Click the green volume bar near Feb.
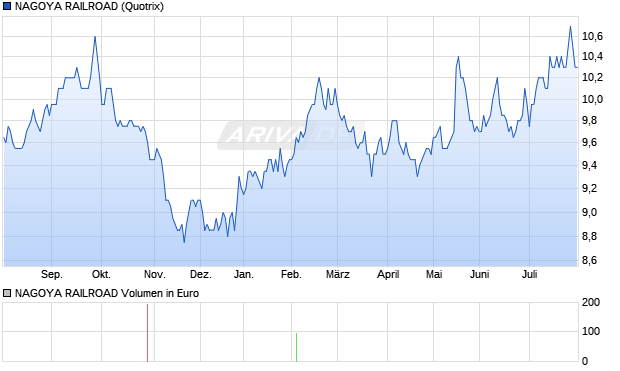The width and height of the screenshot is (620, 371). tap(297, 347)
